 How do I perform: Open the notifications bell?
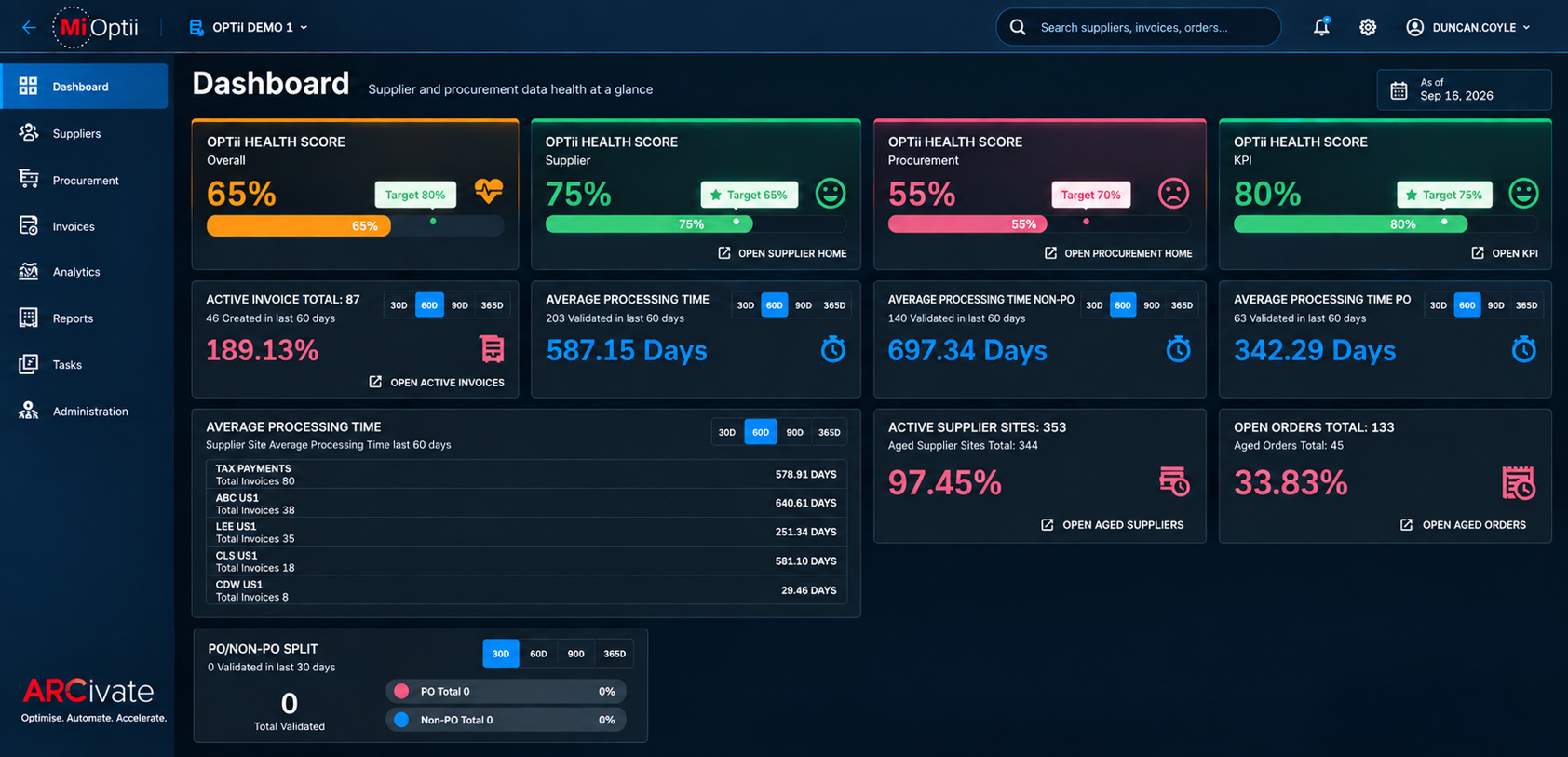(1321, 27)
